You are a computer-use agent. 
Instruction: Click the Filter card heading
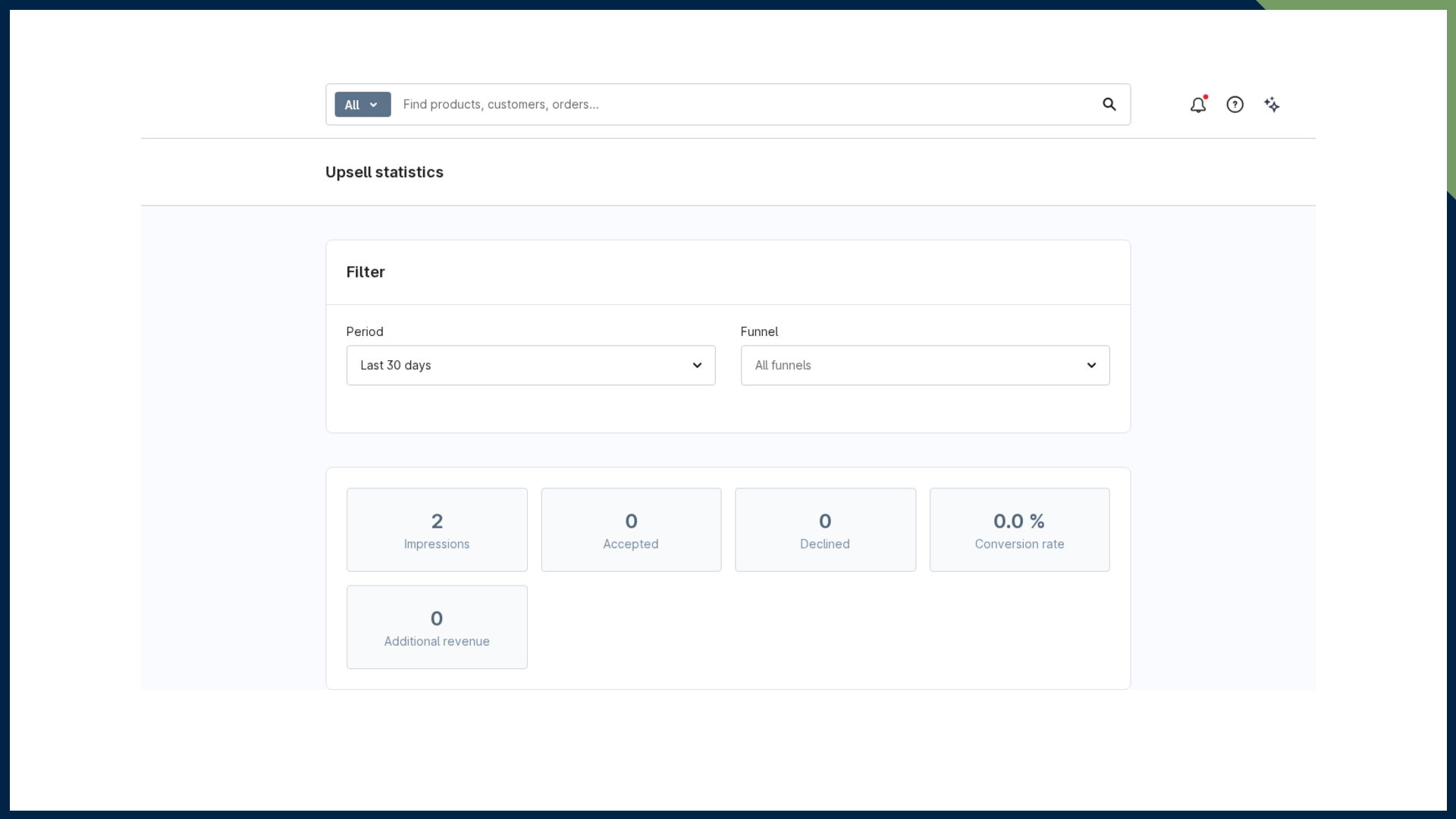(x=366, y=272)
